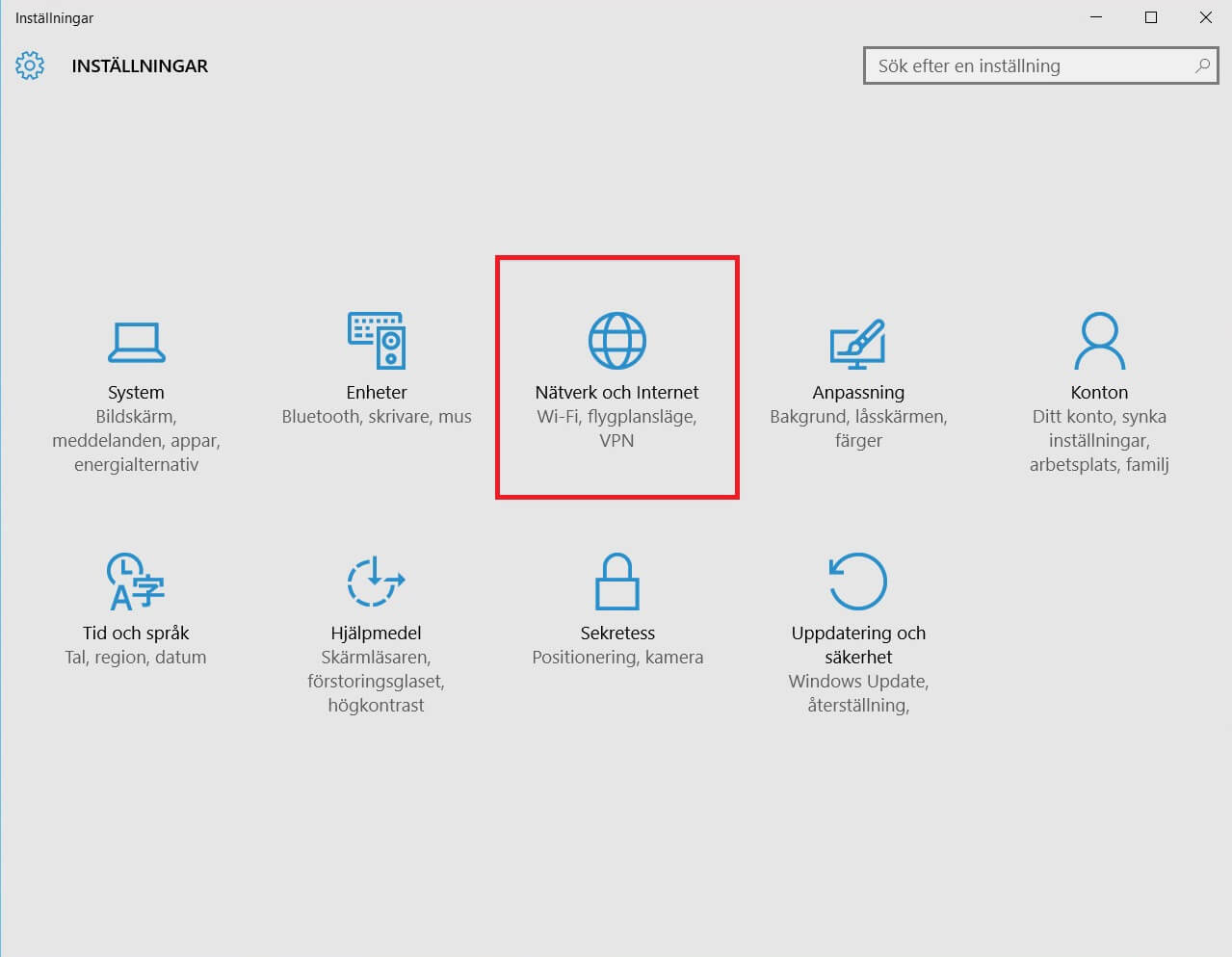
Task: Click 'Bakgrund, låsskärmen, färger' description
Action: click(x=858, y=428)
